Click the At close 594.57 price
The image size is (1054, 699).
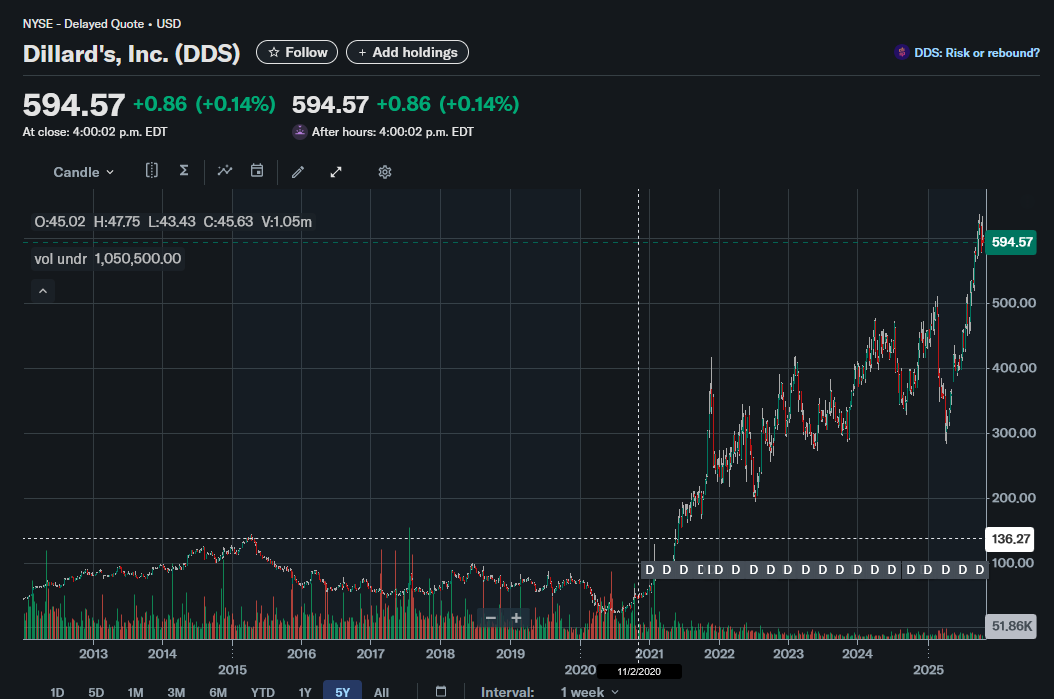73,105
